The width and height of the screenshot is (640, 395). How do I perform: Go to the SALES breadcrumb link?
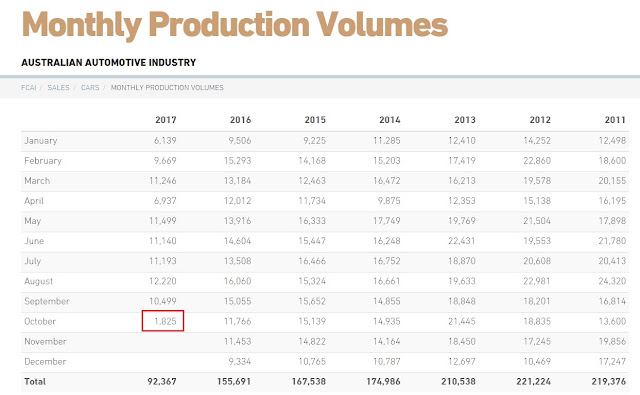58,87
